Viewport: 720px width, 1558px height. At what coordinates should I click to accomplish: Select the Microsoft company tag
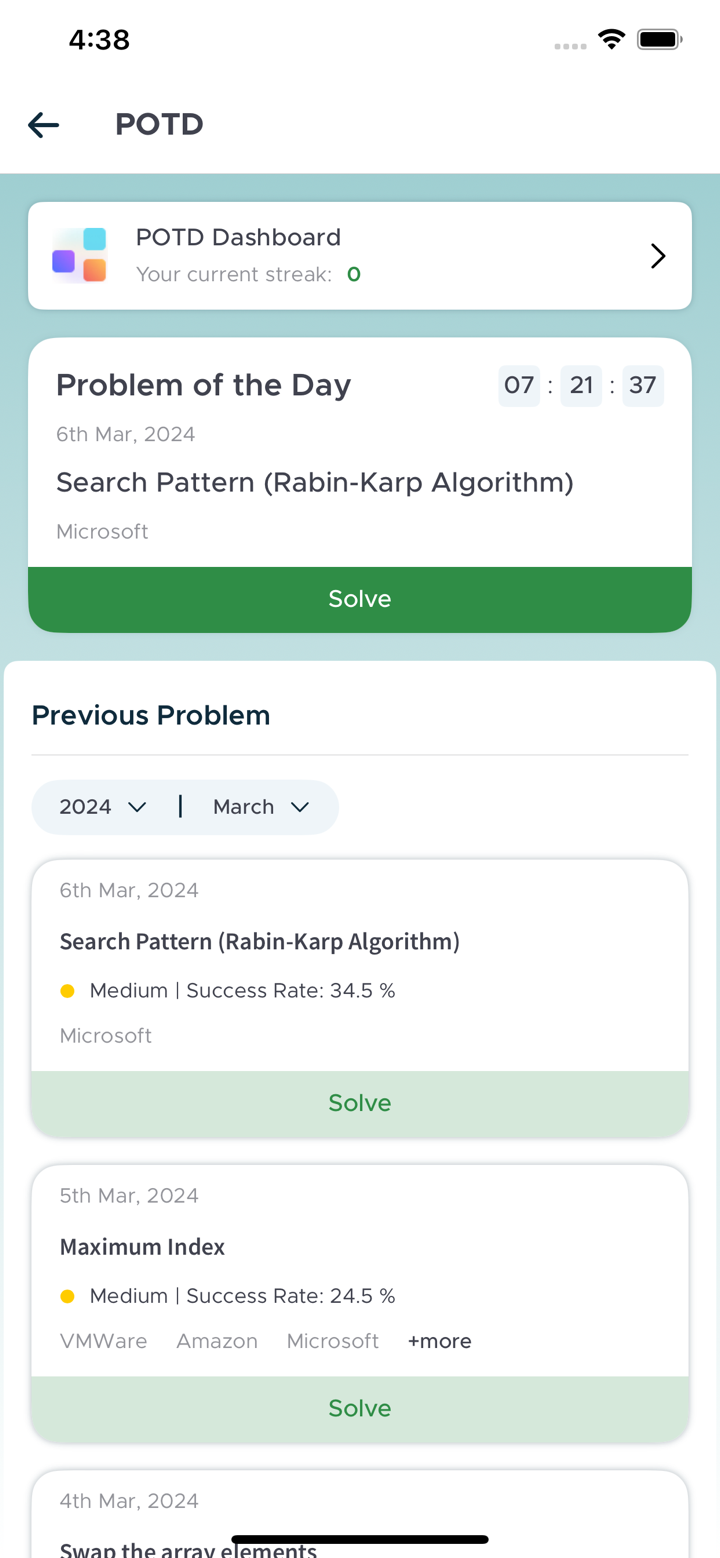coord(333,1340)
